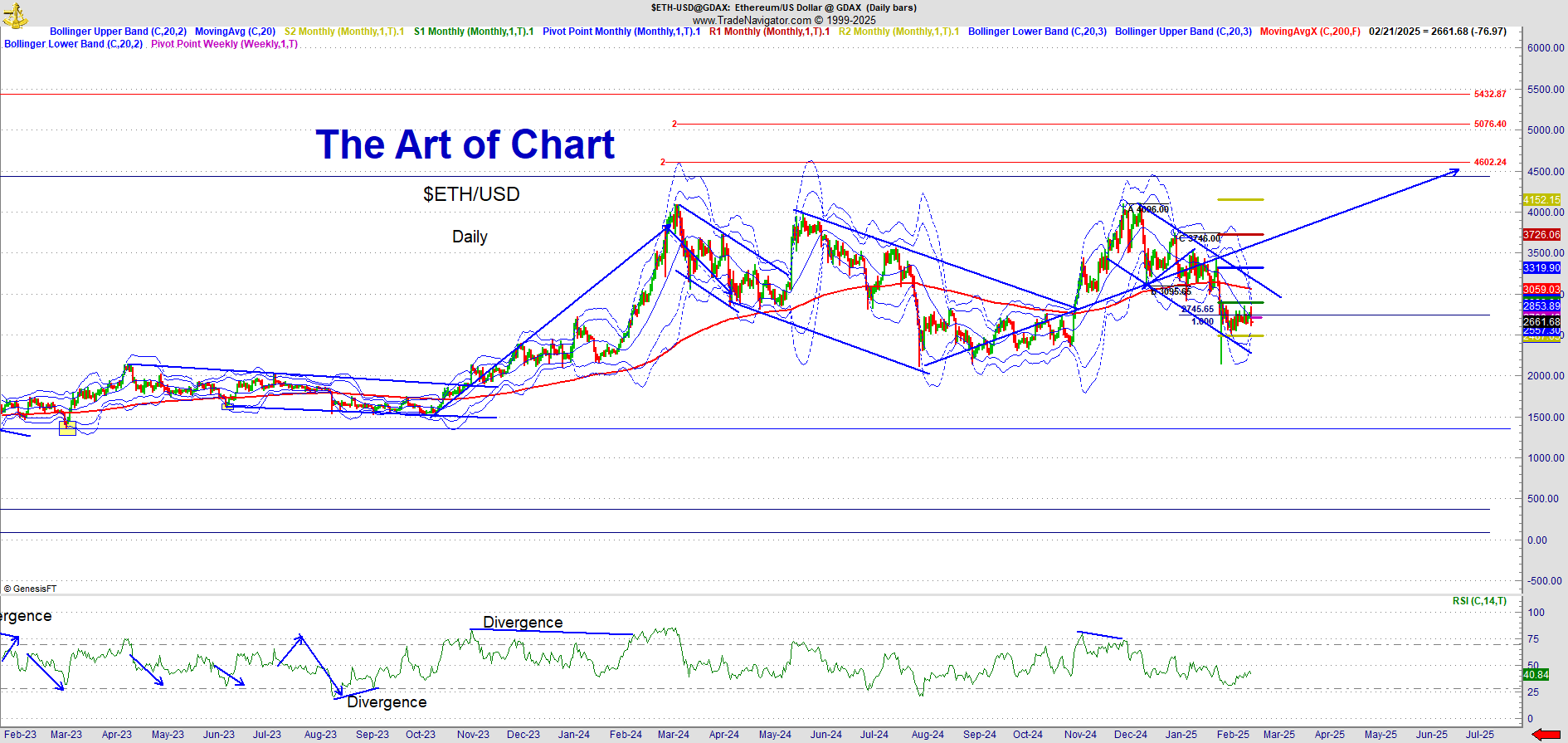Screen dimensions: 1568x743
Task: Select the Pivot Point Monthly legend label
Action: [621, 32]
